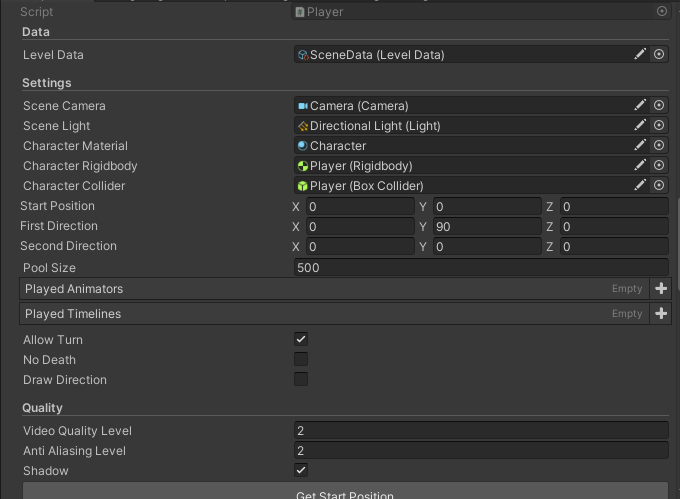Click the First Direction label
This screenshot has height=499, width=680.
pos(59,226)
